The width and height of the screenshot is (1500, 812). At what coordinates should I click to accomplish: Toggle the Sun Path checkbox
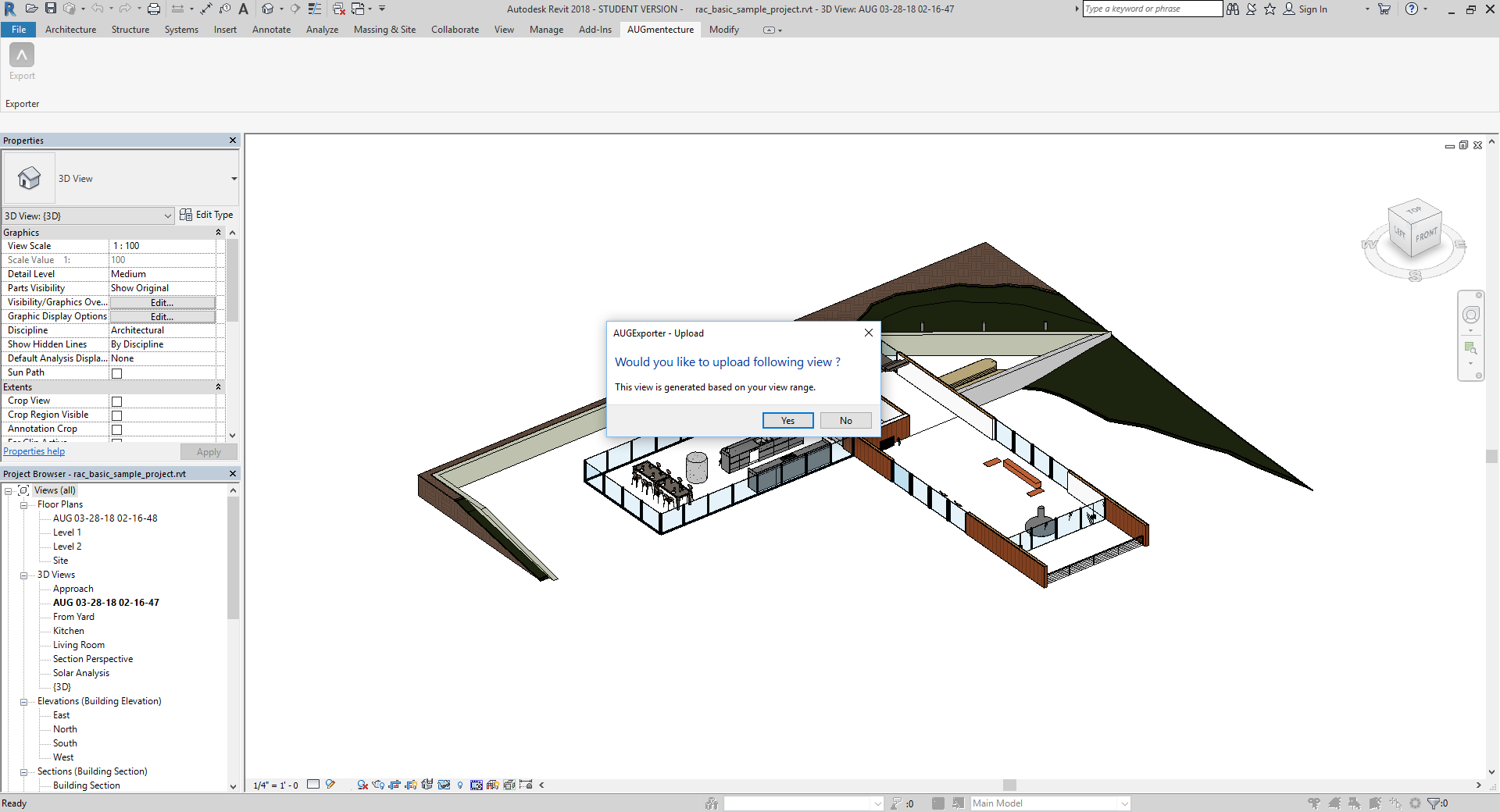tap(117, 373)
